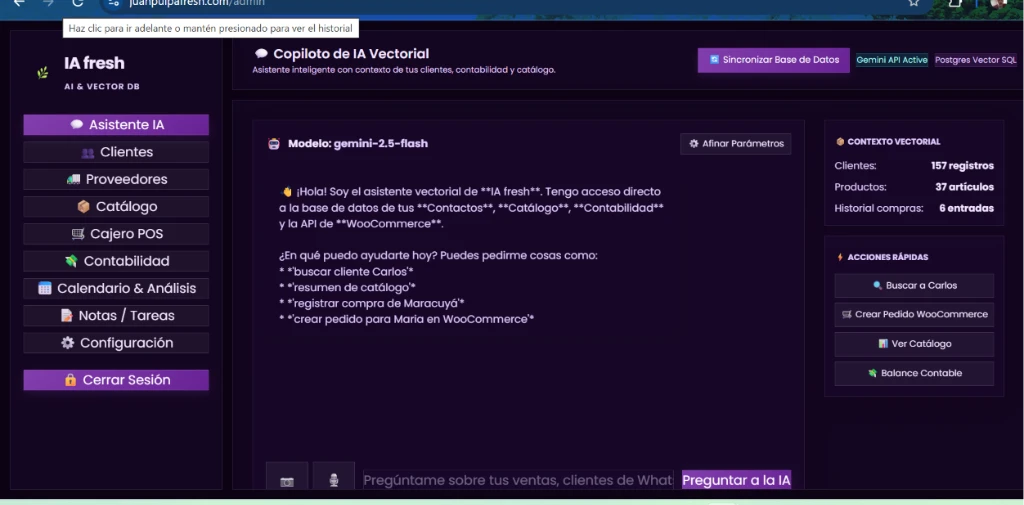Viewport: 1024px width, 505px height.
Task: Click the camera attachment icon
Action: 287,481
